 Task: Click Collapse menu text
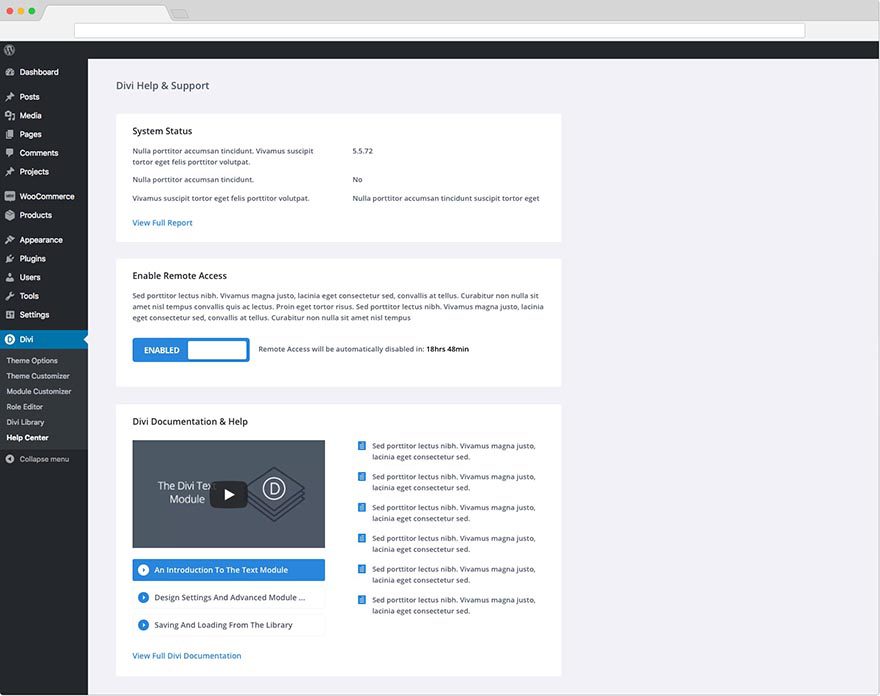(44, 459)
